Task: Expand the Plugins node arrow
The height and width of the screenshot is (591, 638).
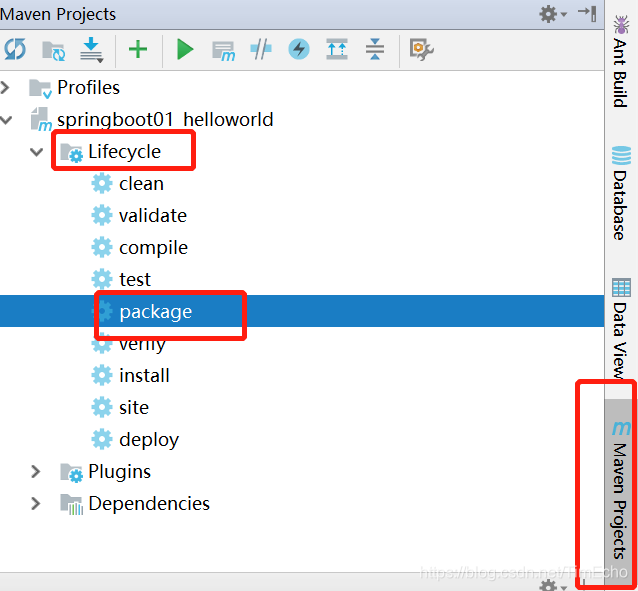Action: pos(36,471)
